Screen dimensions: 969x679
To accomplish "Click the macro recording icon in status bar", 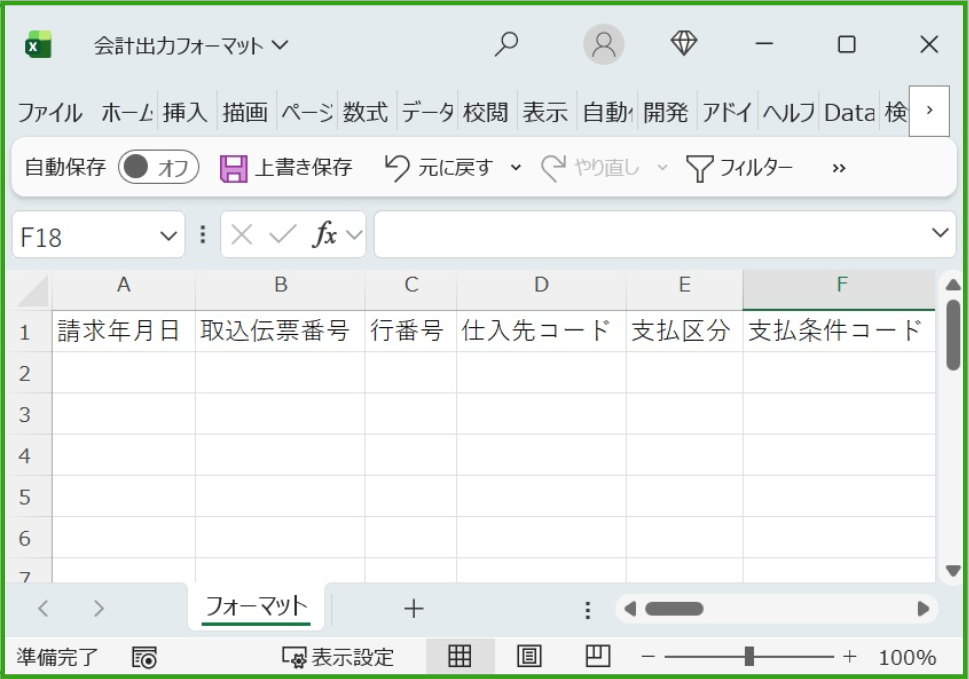I will click(146, 657).
